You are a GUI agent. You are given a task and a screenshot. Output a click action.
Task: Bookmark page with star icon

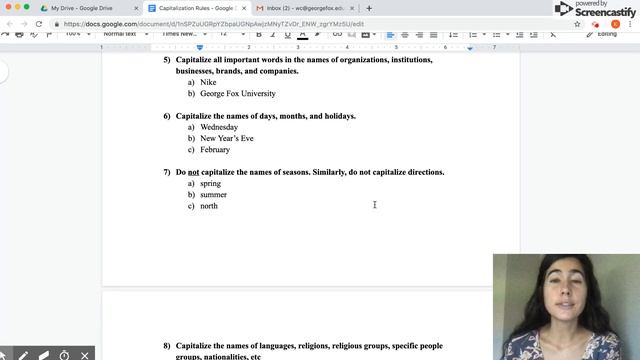point(577,24)
